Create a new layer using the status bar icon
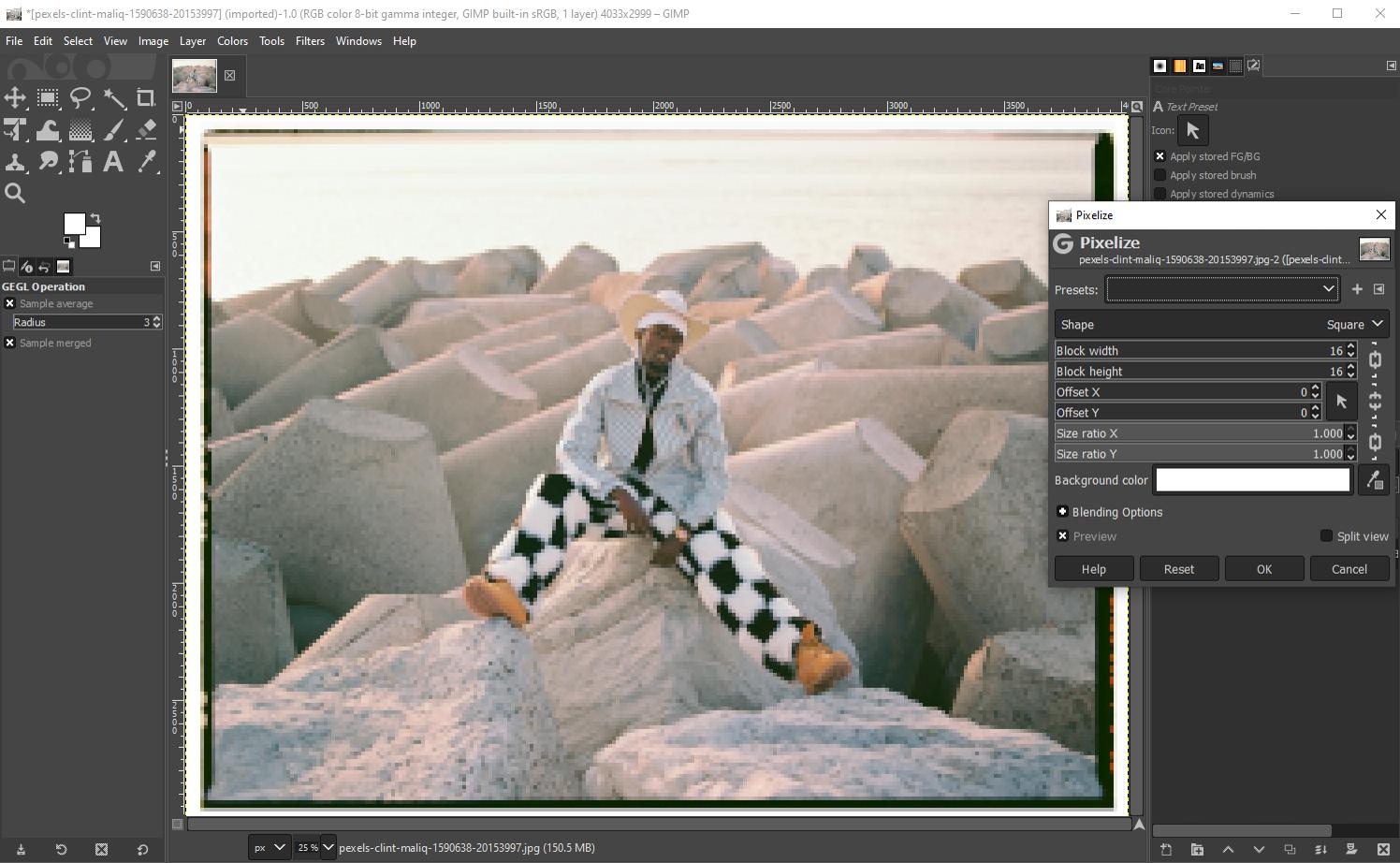1400x863 pixels. tap(1165, 850)
